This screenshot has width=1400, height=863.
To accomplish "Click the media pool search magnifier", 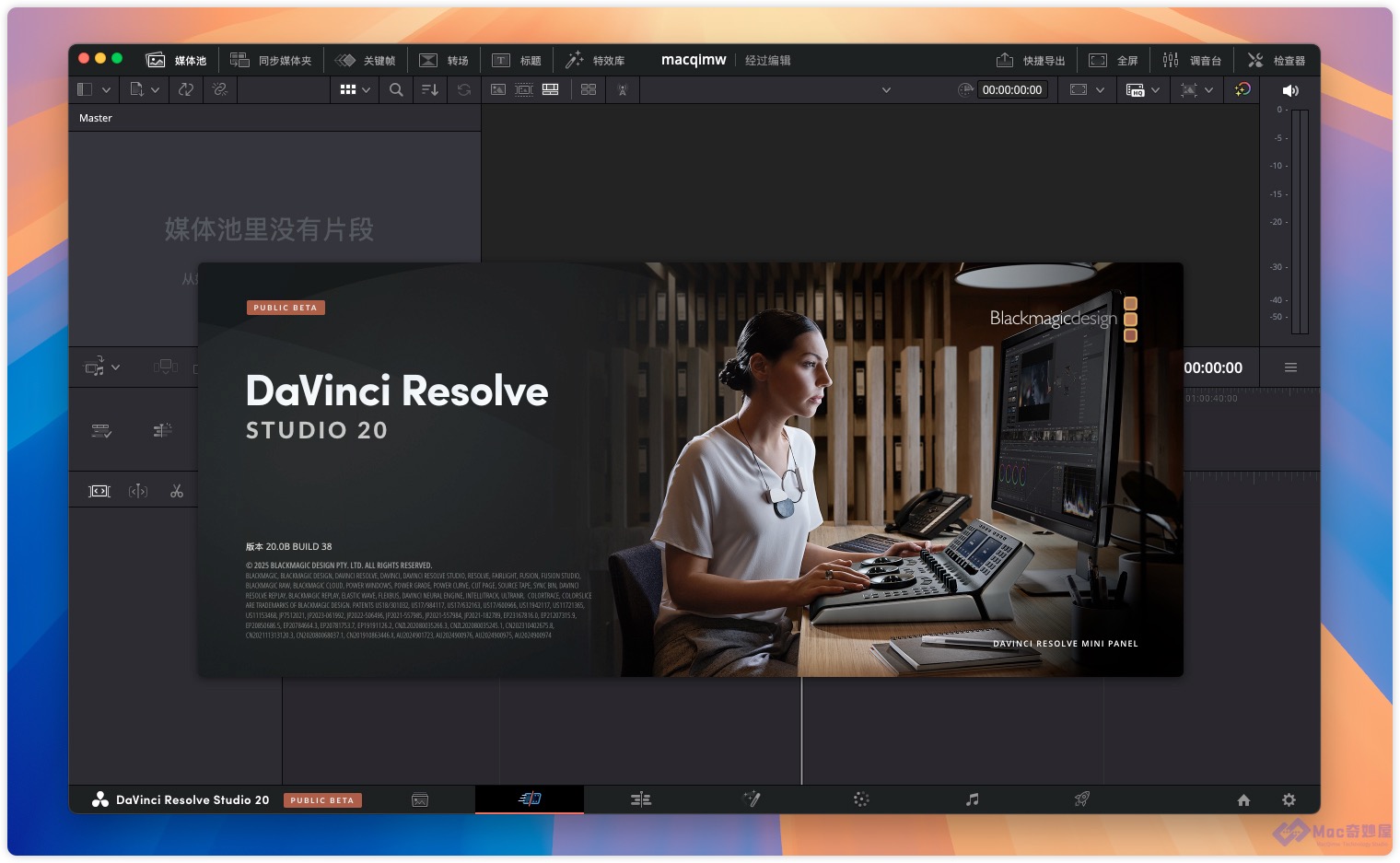I will pos(396,89).
